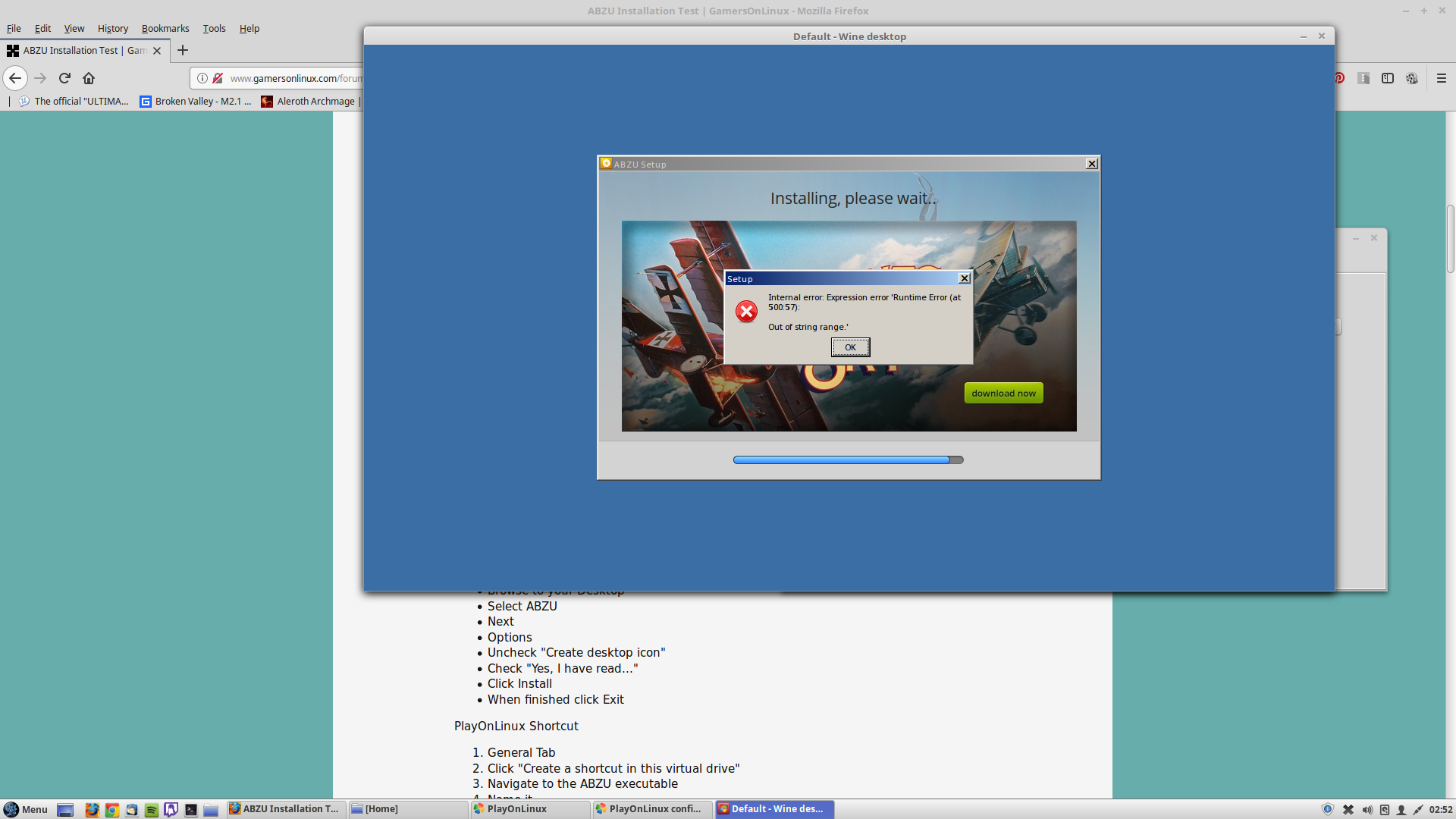1456x819 pixels.
Task: Open the file manager folder launcher
Action: (x=211, y=809)
